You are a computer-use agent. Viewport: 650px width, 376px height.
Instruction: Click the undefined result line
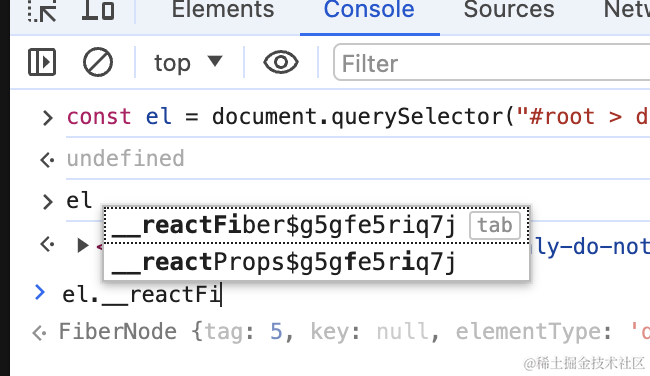[x=126, y=158]
